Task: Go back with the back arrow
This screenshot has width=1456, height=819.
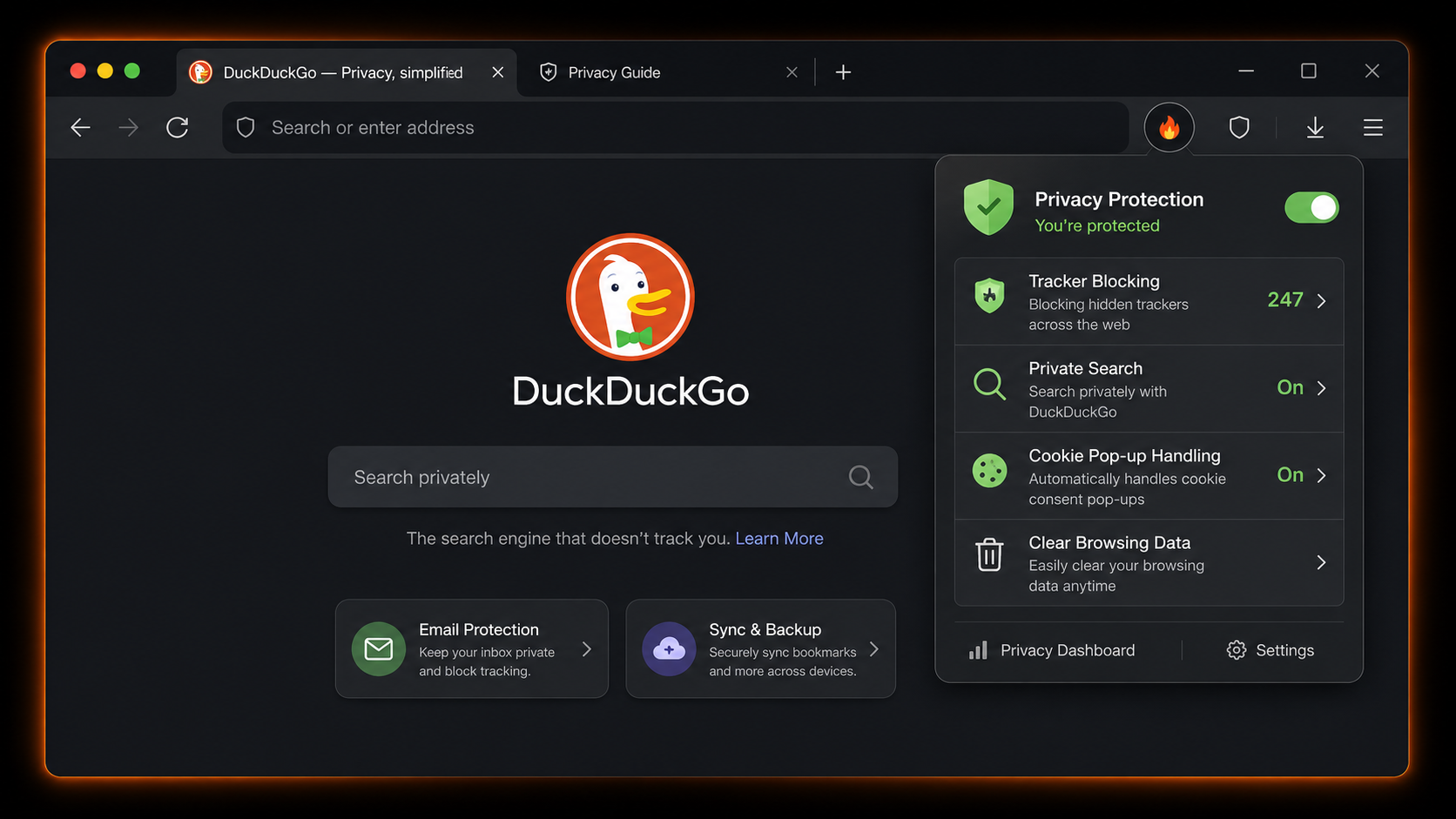Action: pos(80,128)
